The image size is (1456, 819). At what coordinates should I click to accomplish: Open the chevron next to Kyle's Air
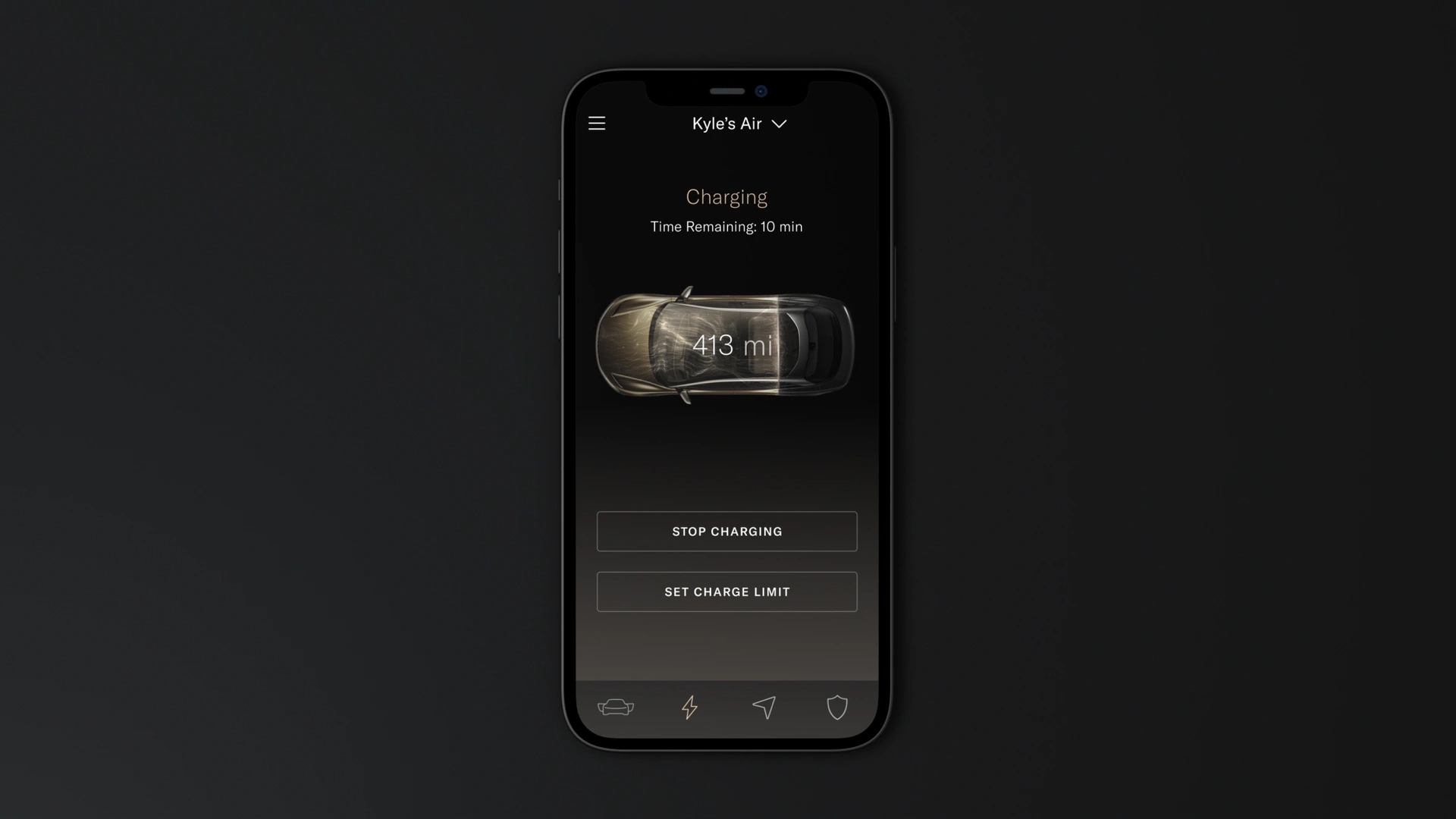(779, 123)
